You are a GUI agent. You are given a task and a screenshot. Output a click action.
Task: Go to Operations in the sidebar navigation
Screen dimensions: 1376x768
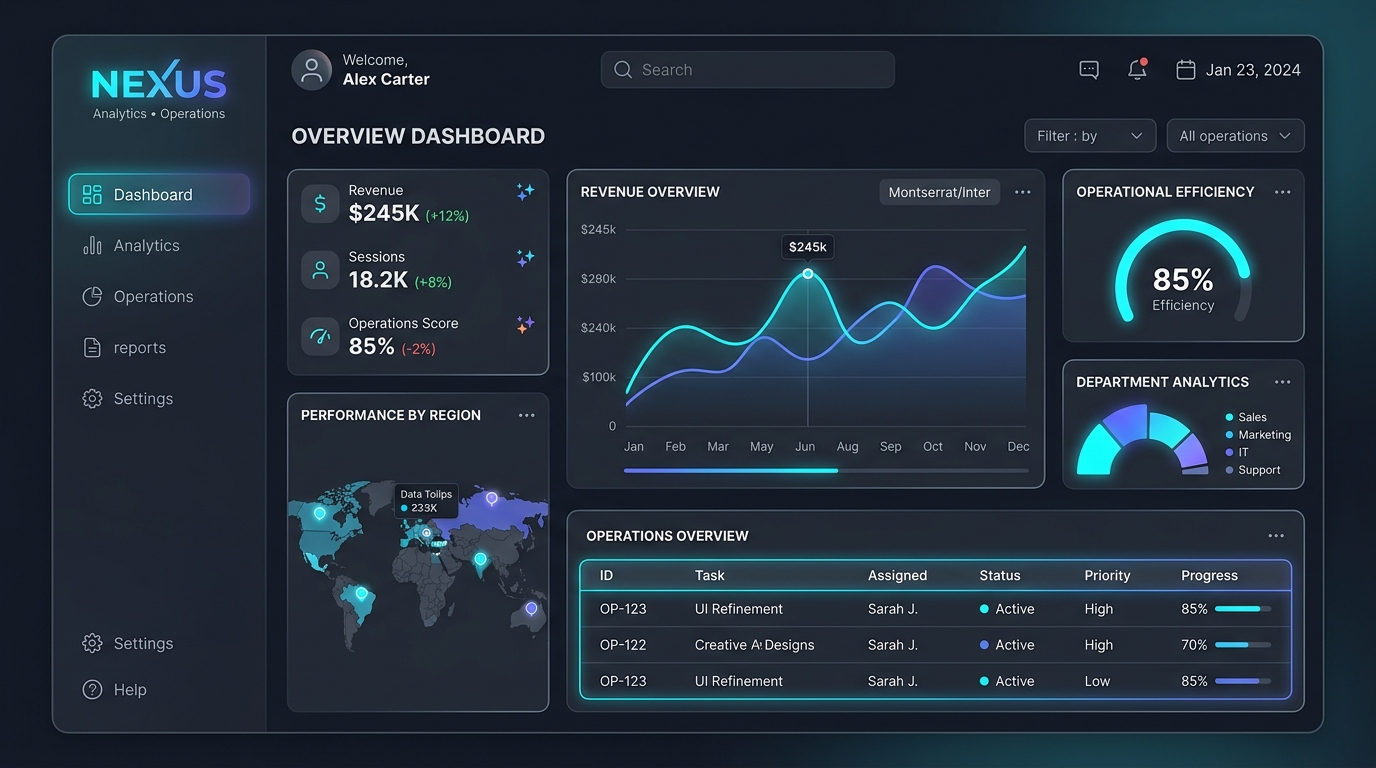pyautogui.click(x=138, y=296)
